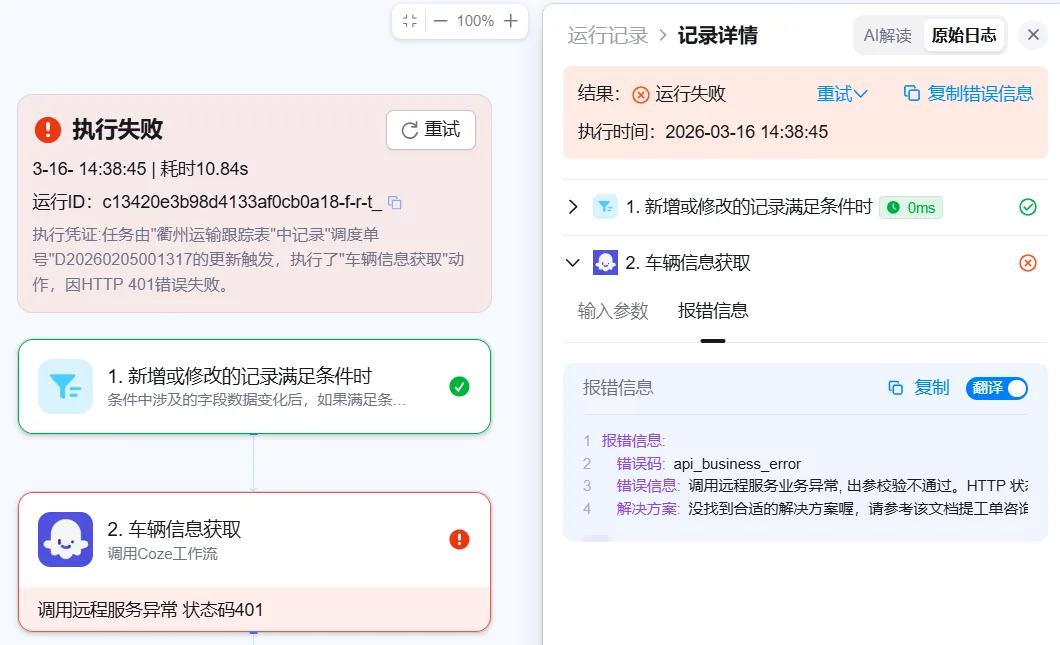Screen dimensions: 1060x645
Task: Zoom out with the minus icon
Action: (441, 21)
